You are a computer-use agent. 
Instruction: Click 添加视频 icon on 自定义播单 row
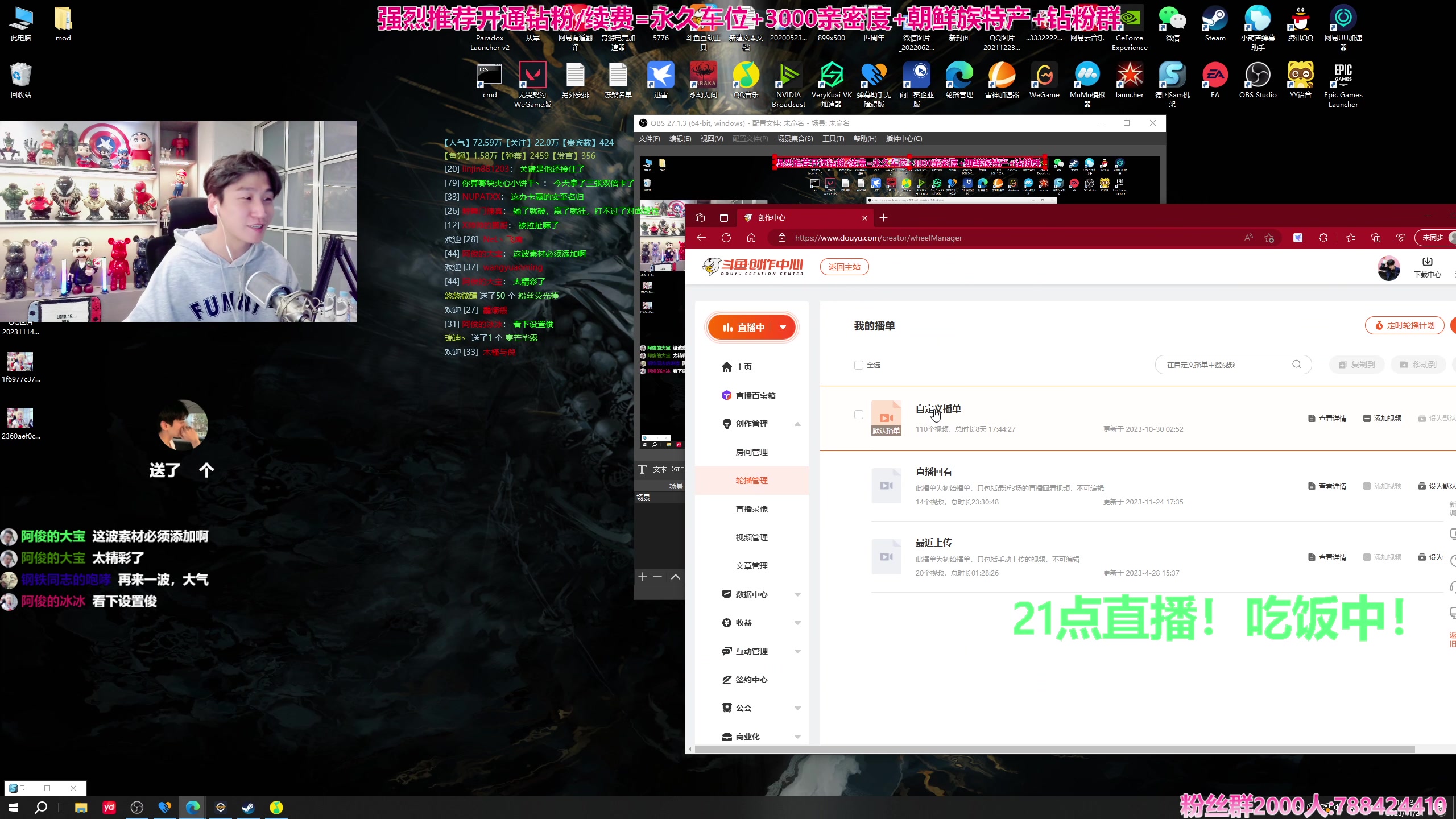point(1367,418)
